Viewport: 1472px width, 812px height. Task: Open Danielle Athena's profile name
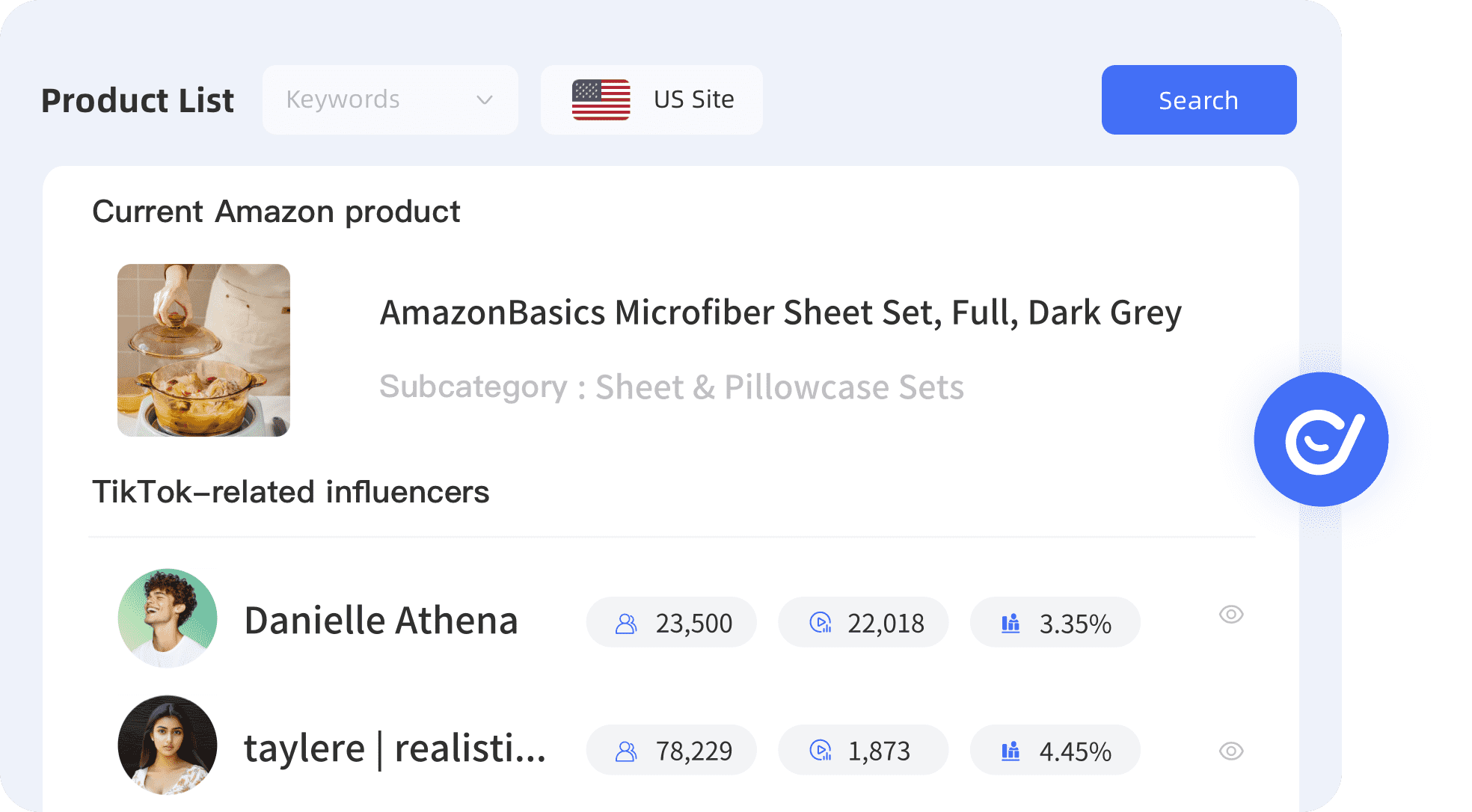tap(381, 621)
